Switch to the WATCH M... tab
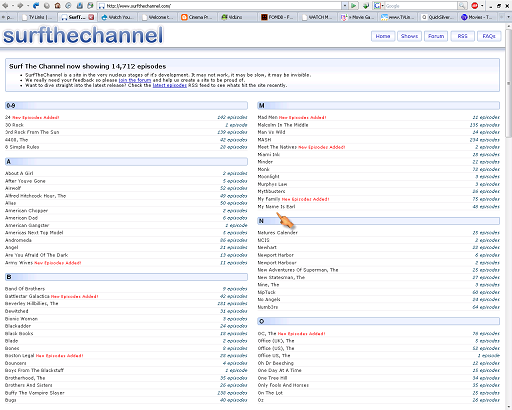Screen dimensions: 512x410 pyautogui.click(x=317, y=17)
